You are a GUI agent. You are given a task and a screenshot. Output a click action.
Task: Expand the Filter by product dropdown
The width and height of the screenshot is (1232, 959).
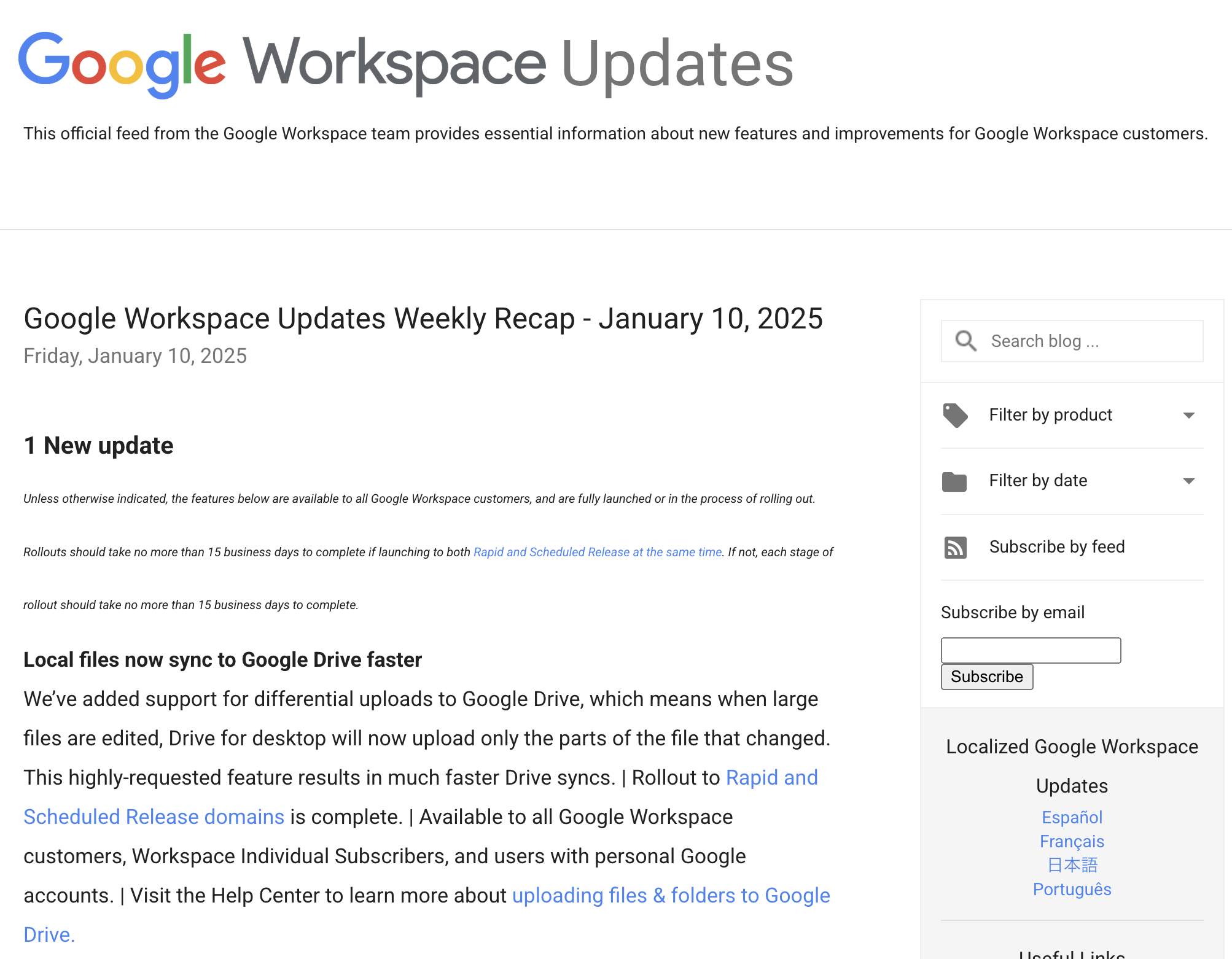tap(1050, 415)
